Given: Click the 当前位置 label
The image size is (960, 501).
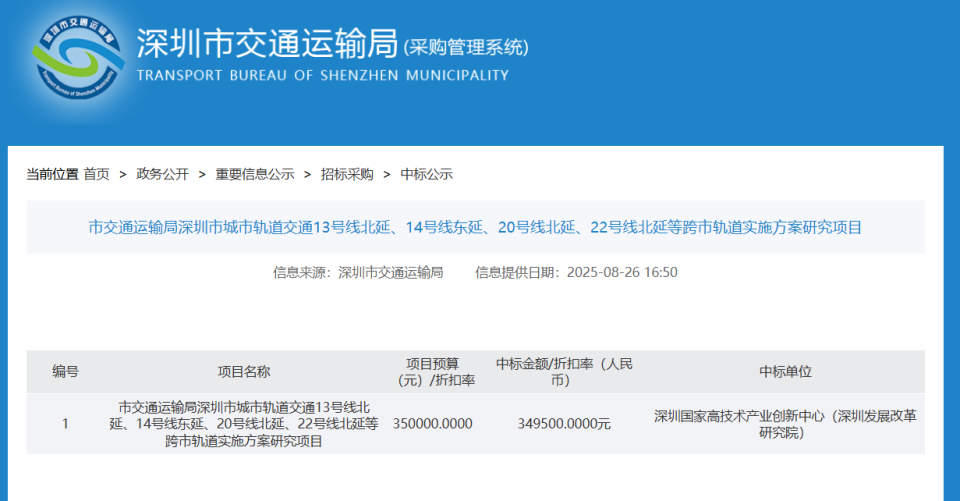Looking at the screenshot, I should [53, 175].
